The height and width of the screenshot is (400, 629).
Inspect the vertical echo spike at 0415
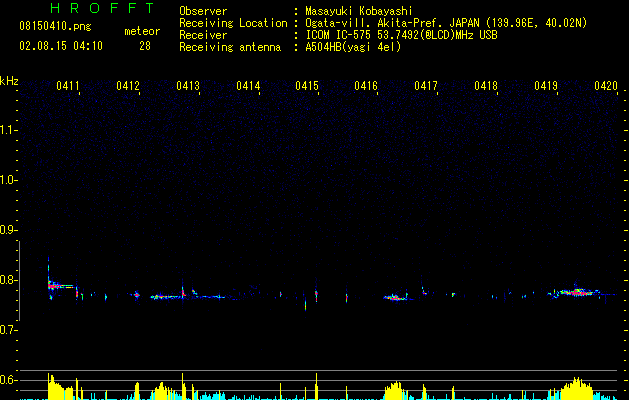(x=316, y=296)
